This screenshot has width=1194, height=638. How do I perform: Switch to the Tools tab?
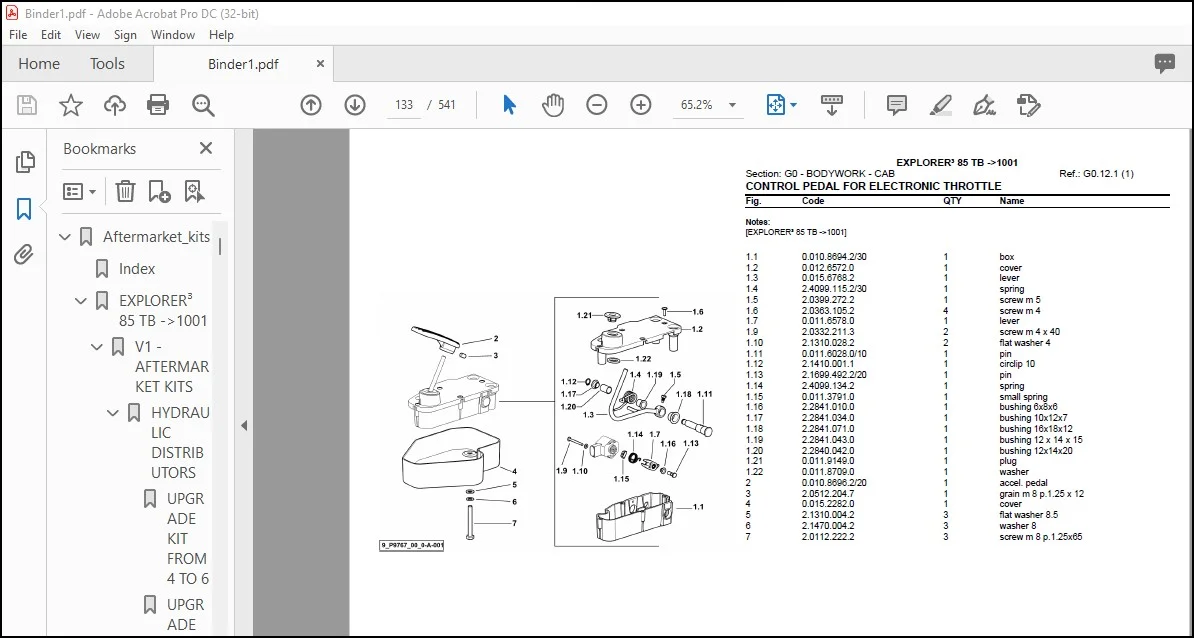tap(107, 64)
